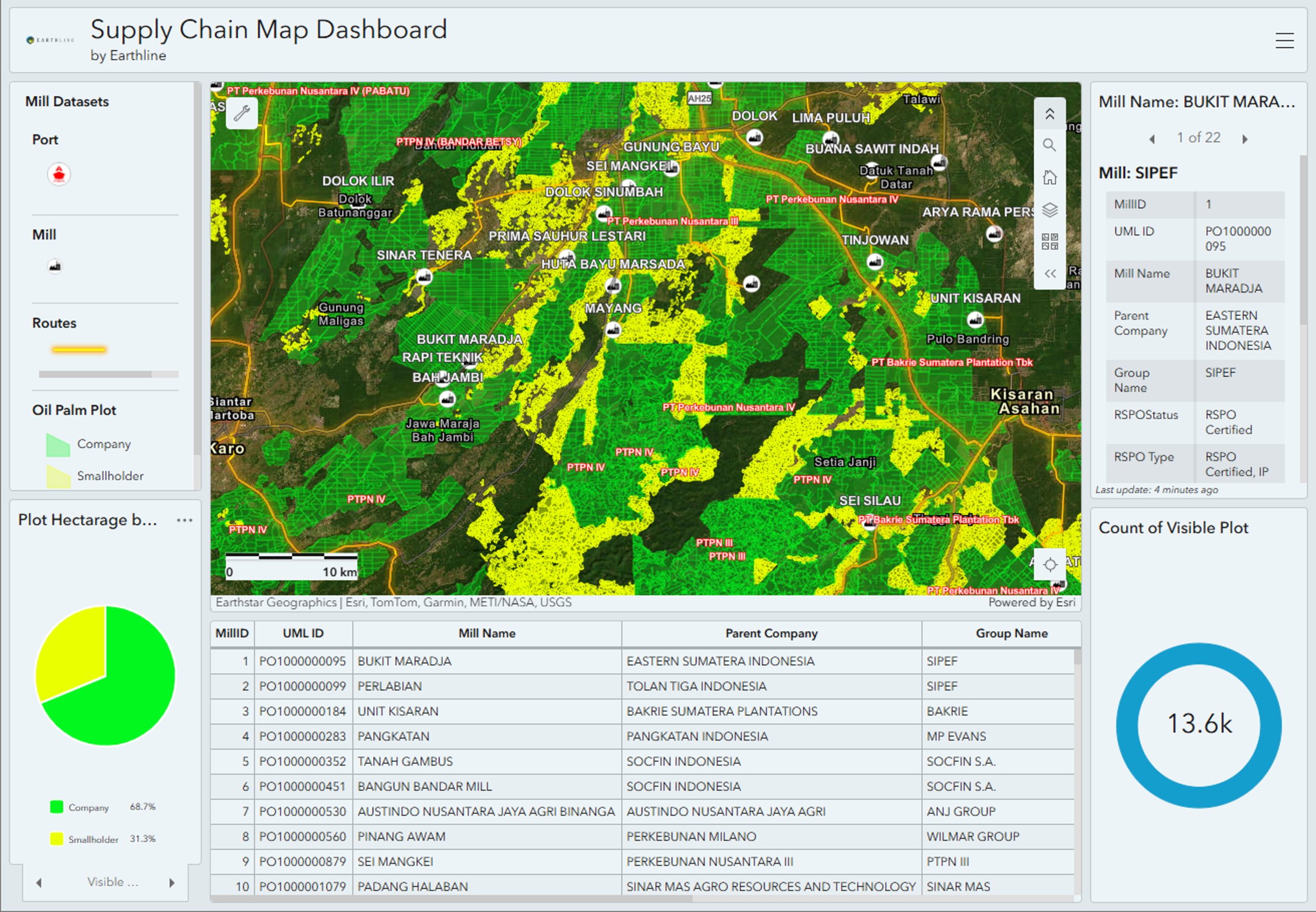Sort table by Mill Name column
The height and width of the screenshot is (912, 1316).
(x=486, y=633)
